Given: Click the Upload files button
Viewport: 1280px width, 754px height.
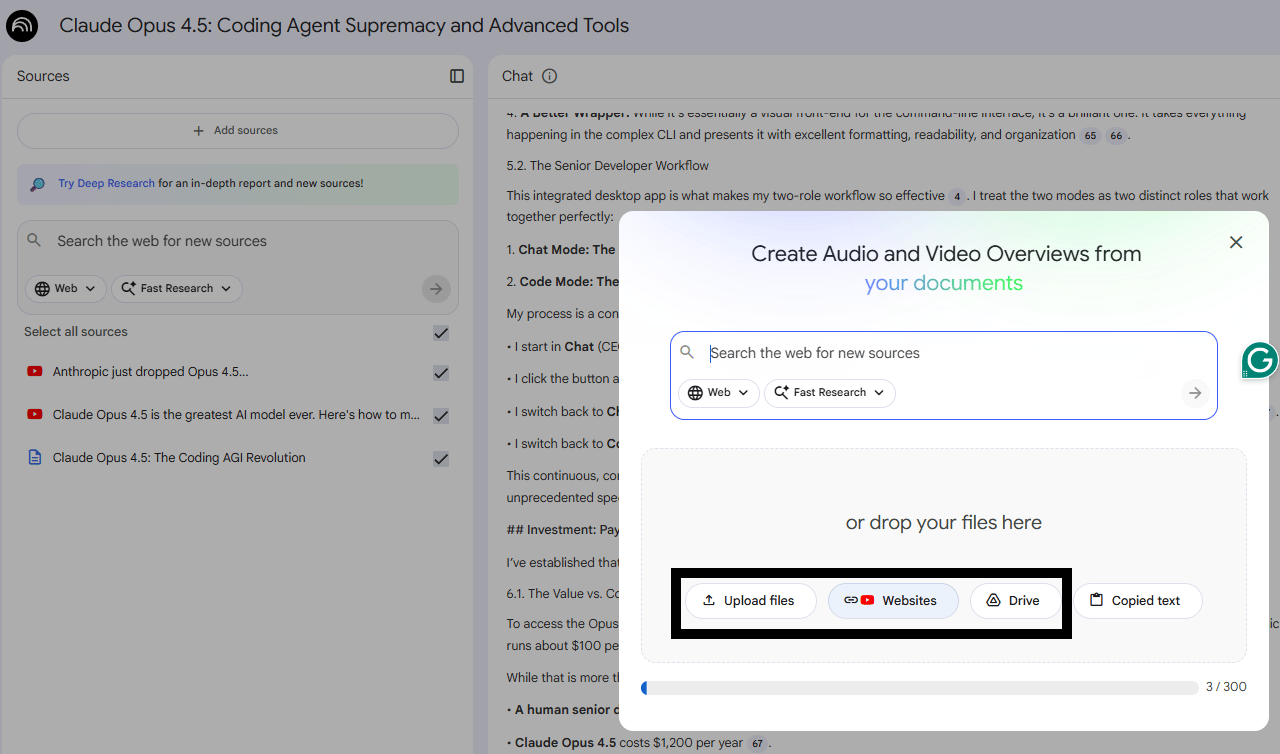Looking at the screenshot, I should click(750, 601).
